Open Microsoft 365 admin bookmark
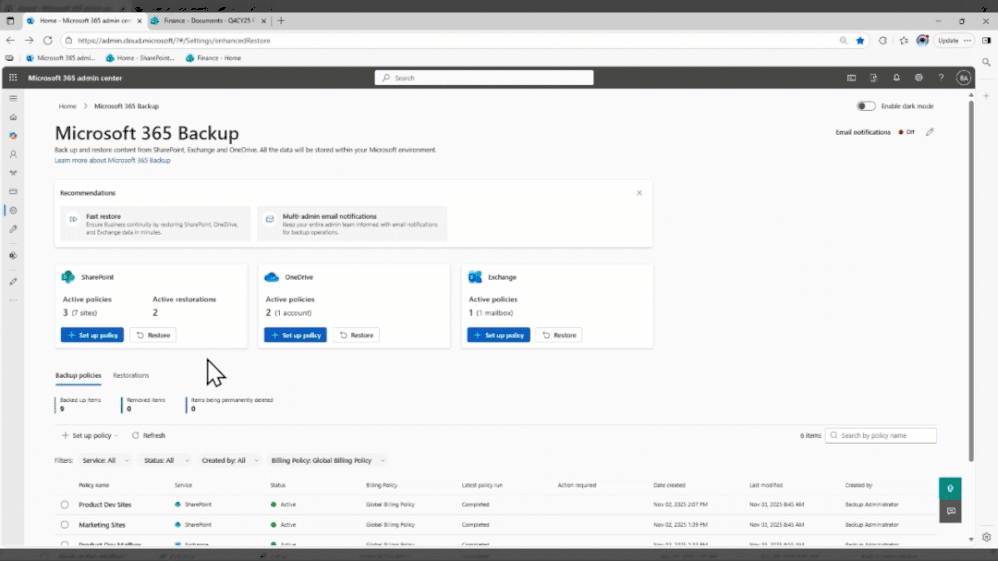 click(60, 58)
